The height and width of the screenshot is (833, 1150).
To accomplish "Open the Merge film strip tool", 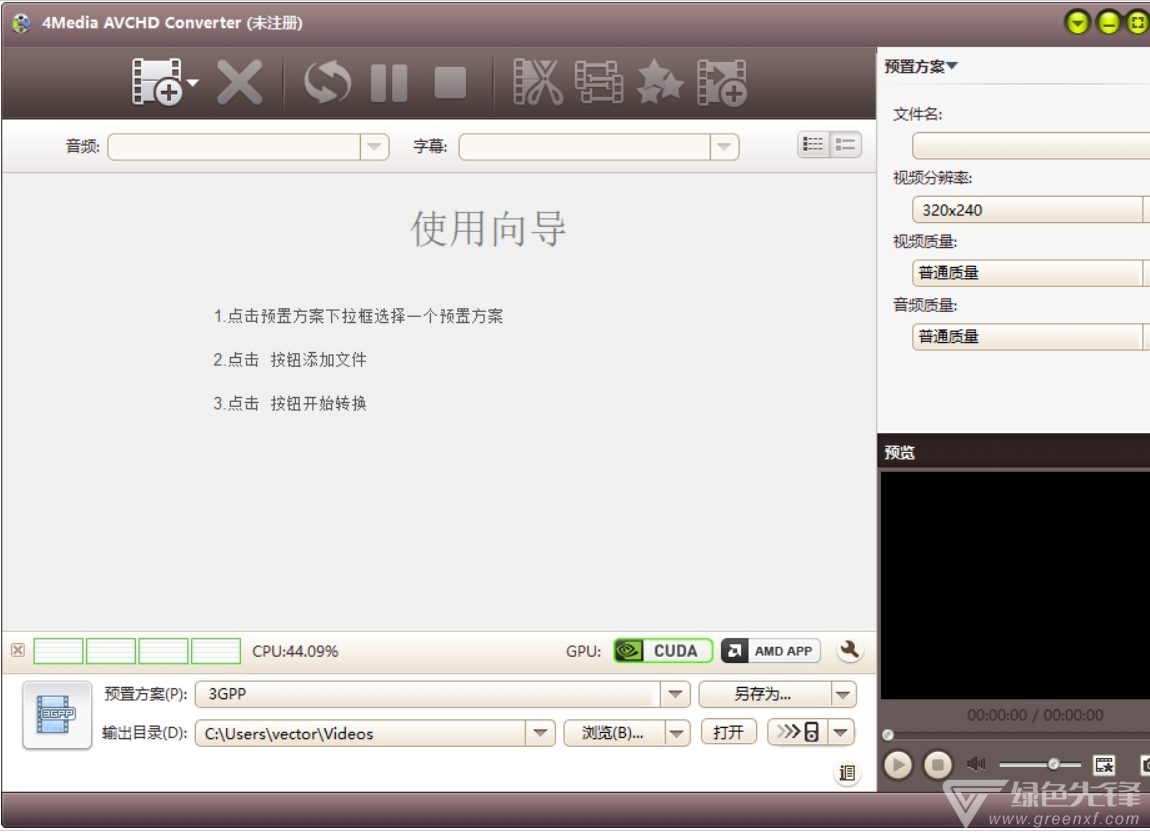I will (x=599, y=82).
